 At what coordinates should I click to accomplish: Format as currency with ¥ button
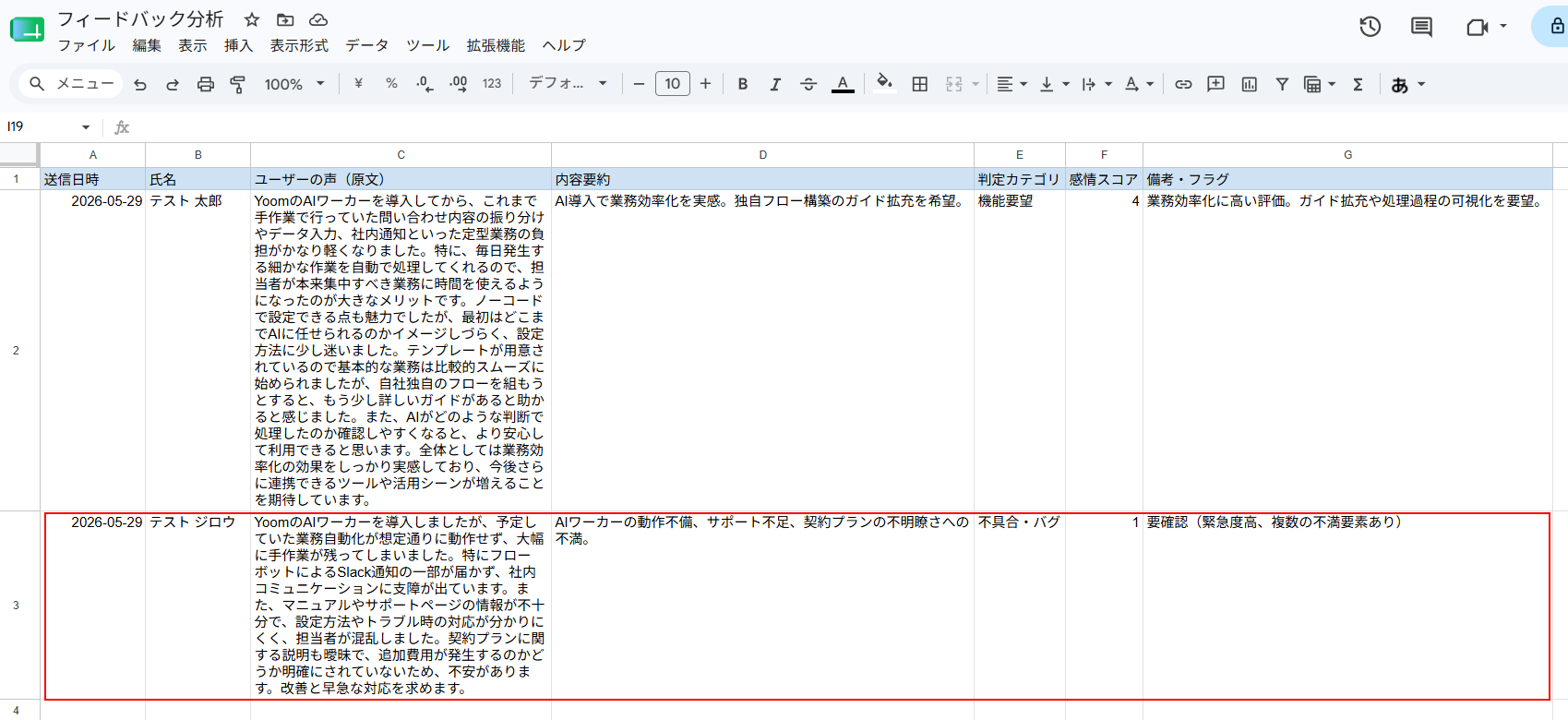[x=358, y=84]
